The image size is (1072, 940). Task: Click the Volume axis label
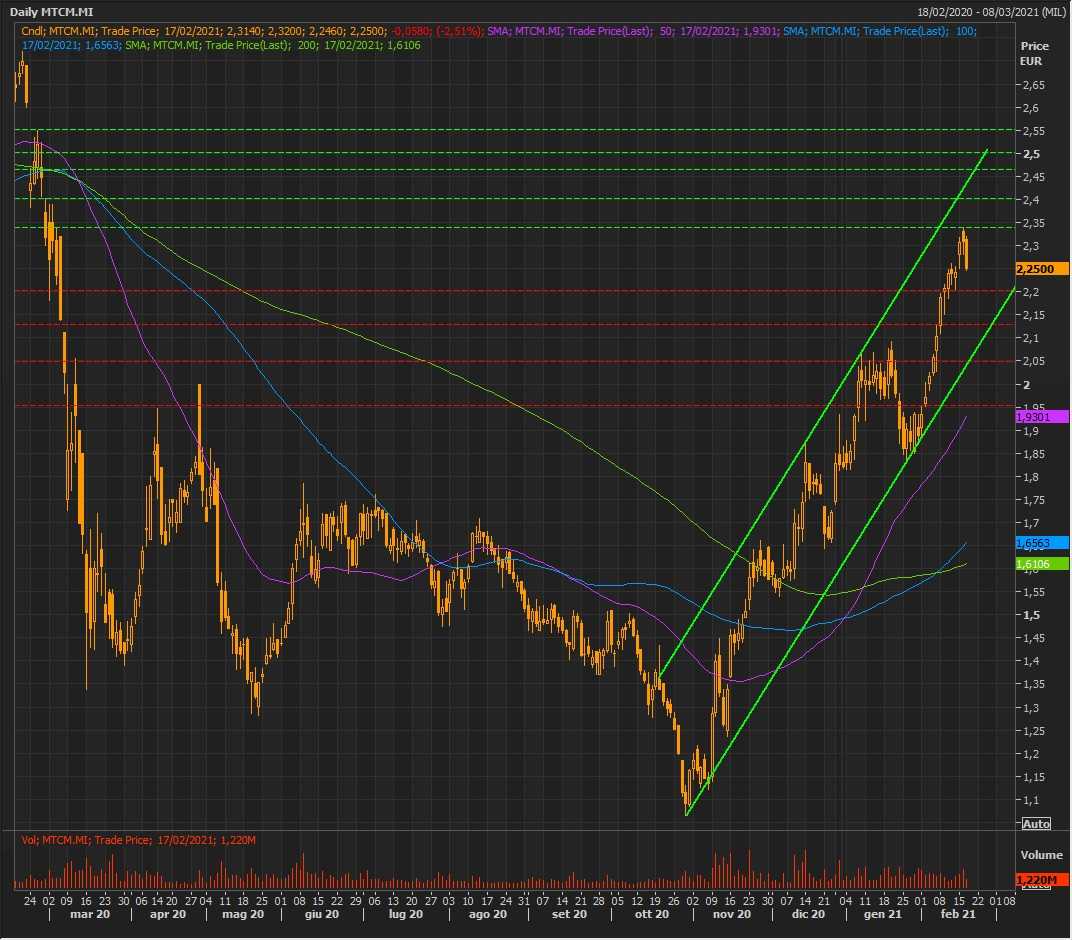click(1040, 855)
